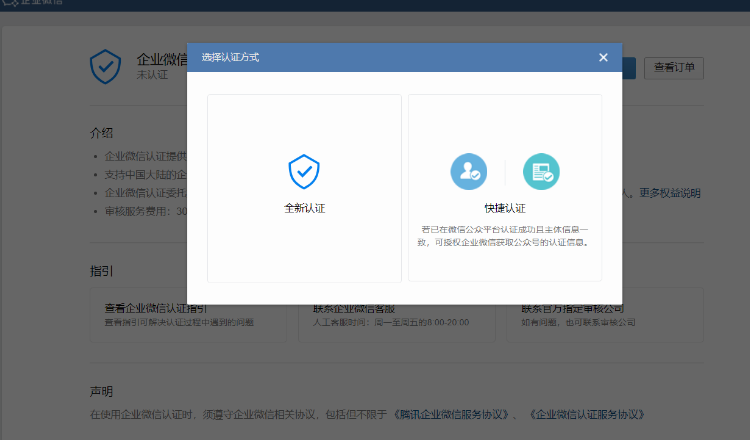750x440 pixels.
Task: Click the shield icon beside 企业微信 未认证
Action: pos(105,67)
